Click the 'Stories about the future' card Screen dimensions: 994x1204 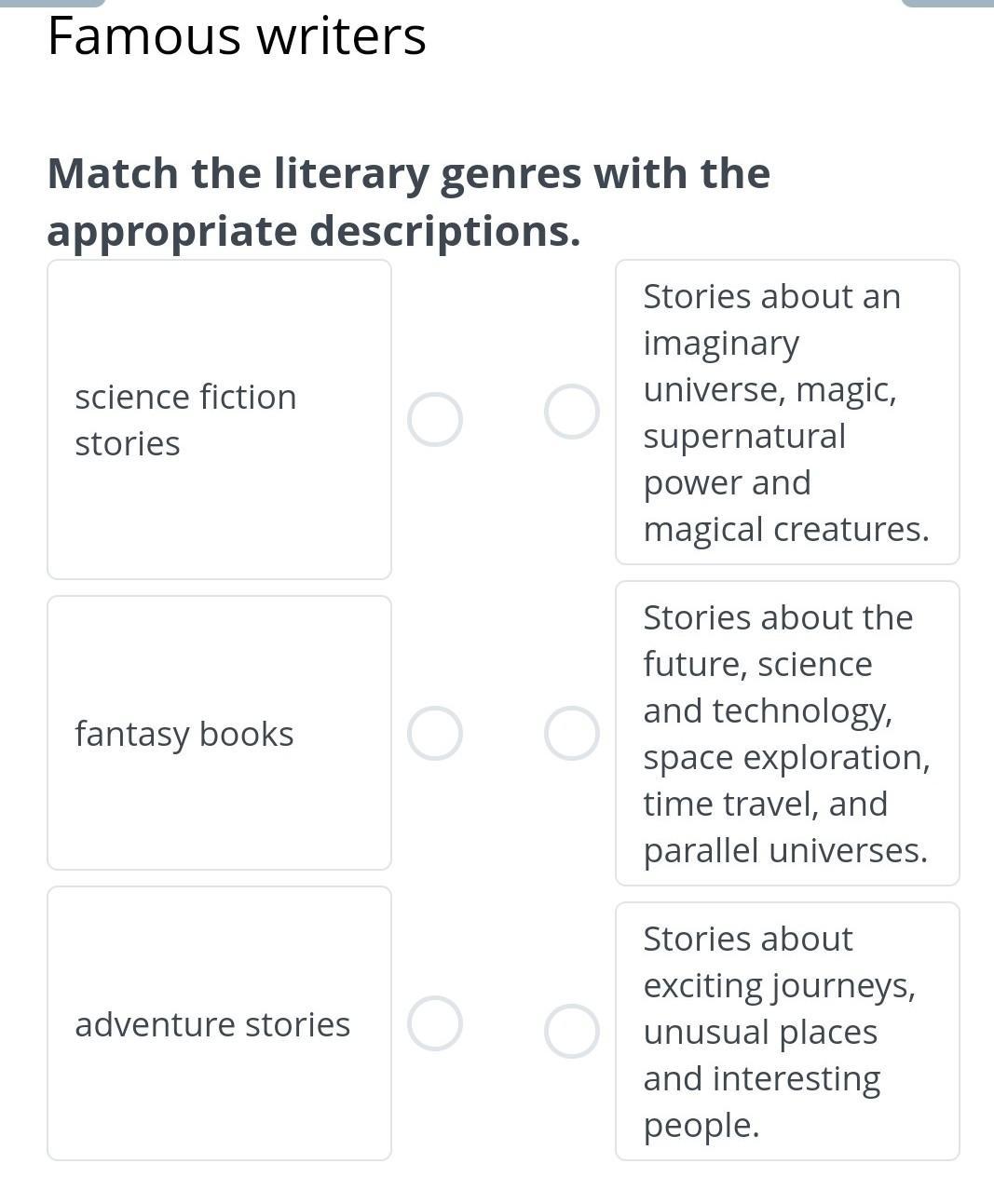pos(787,733)
